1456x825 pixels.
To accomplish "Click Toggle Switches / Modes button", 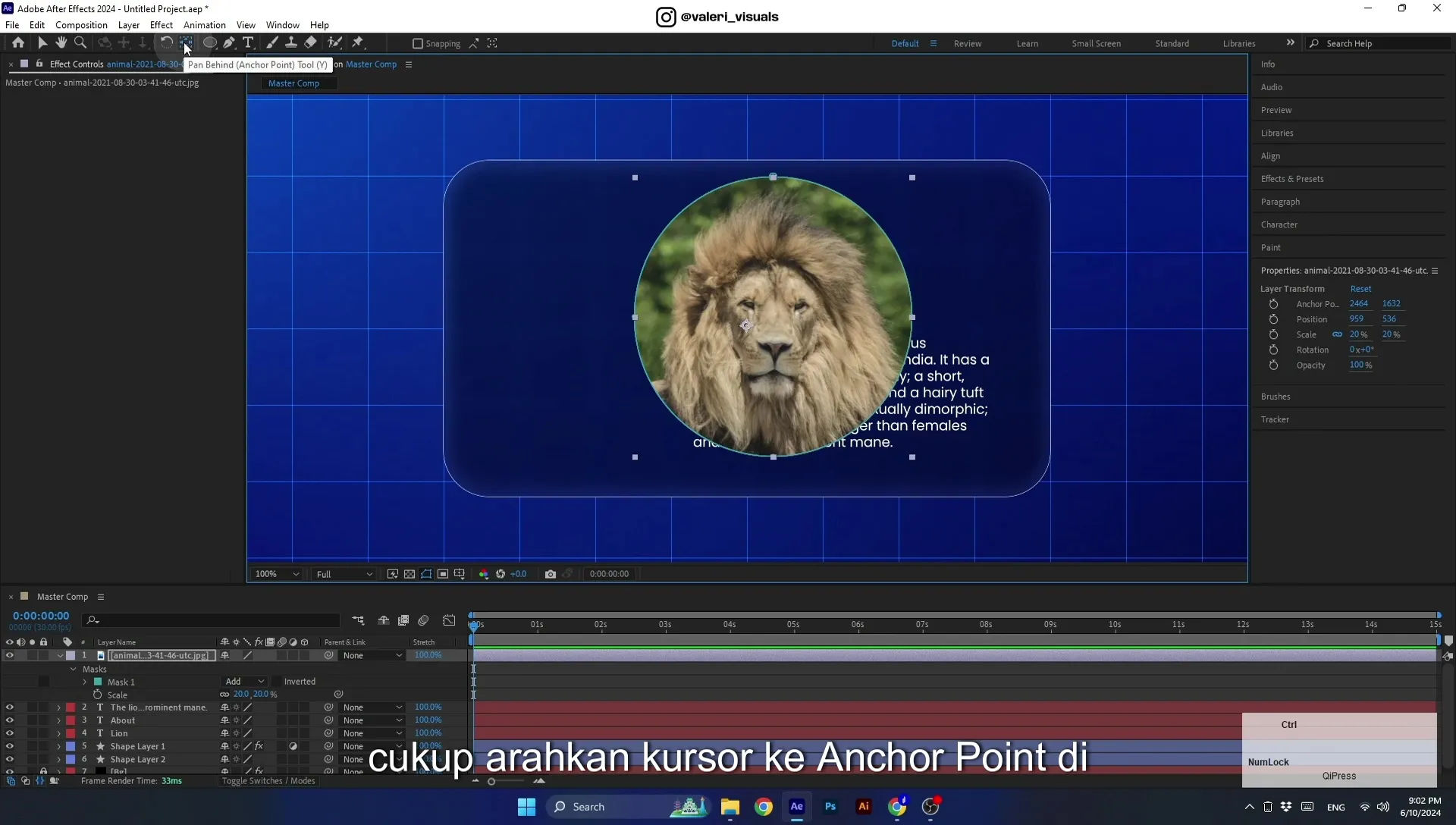I will (x=268, y=781).
